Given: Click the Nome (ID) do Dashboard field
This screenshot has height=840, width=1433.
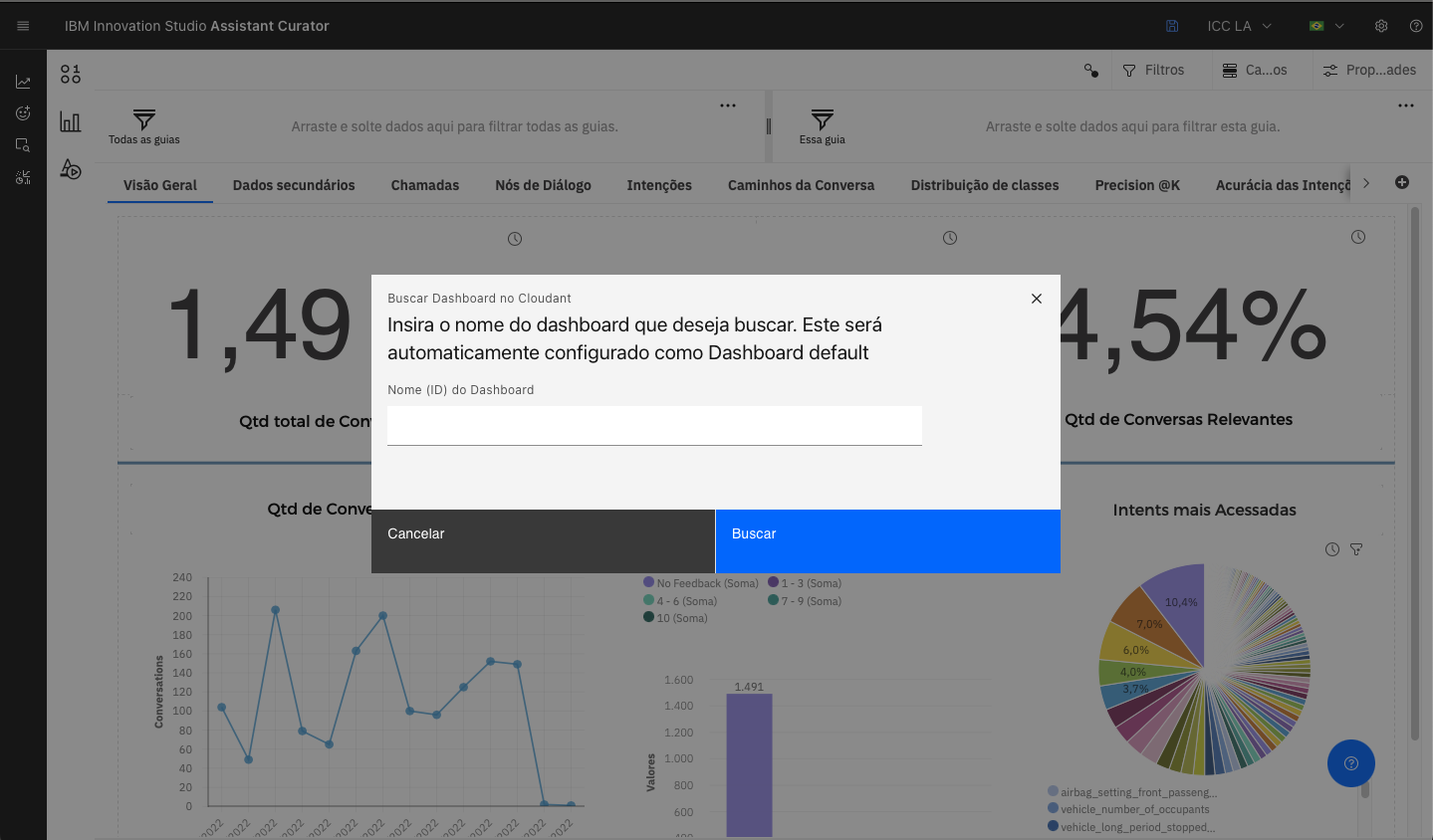Looking at the screenshot, I should [654, 425].
